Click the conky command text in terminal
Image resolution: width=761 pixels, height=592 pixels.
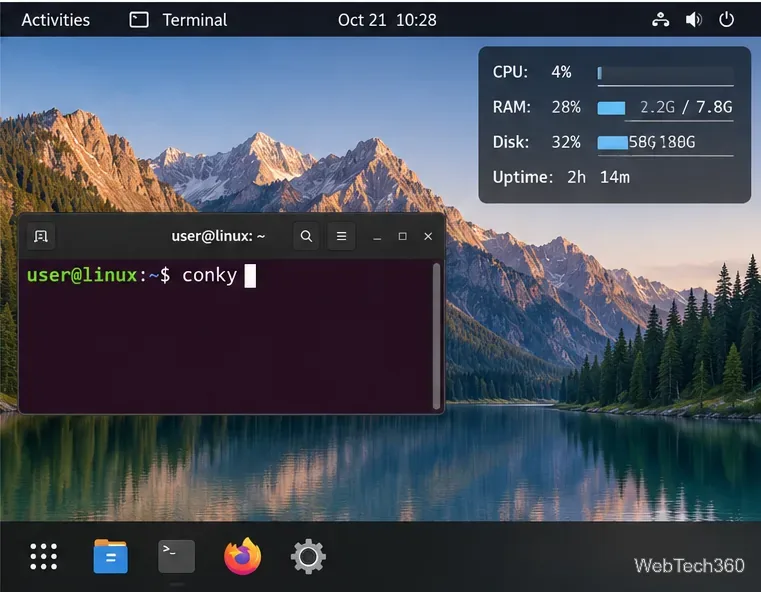point(209,276)
